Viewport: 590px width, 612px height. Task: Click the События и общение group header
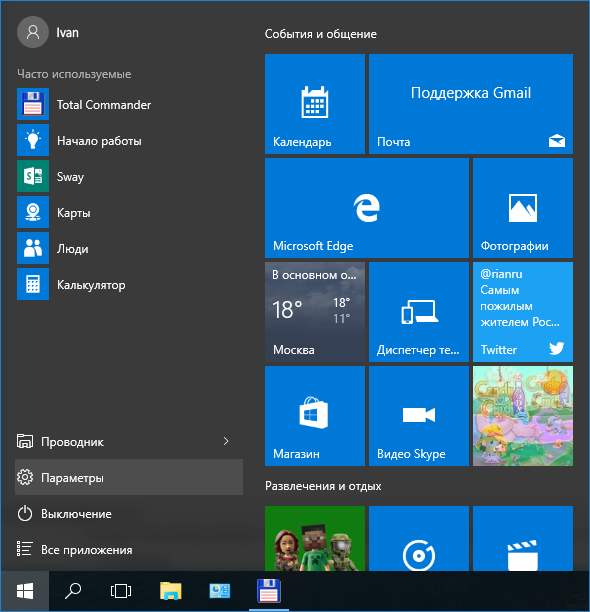(x=321, y=34)
